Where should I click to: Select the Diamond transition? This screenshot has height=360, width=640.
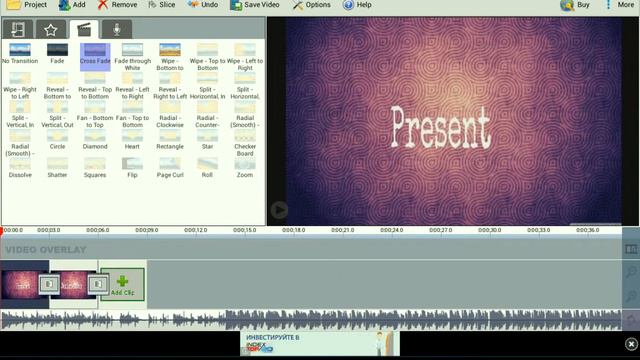(95, 140)
